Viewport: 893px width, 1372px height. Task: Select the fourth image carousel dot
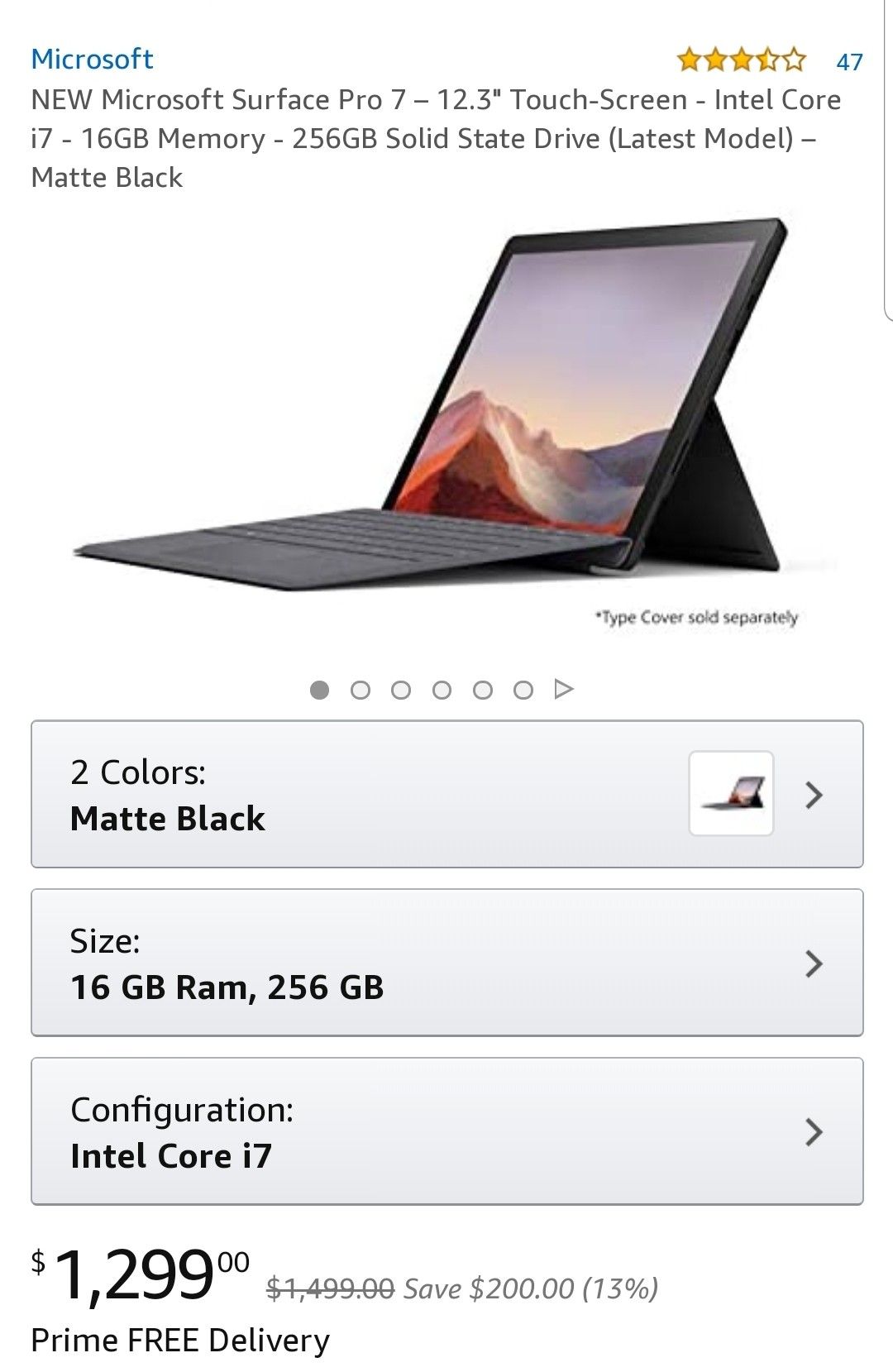point(442,689)
